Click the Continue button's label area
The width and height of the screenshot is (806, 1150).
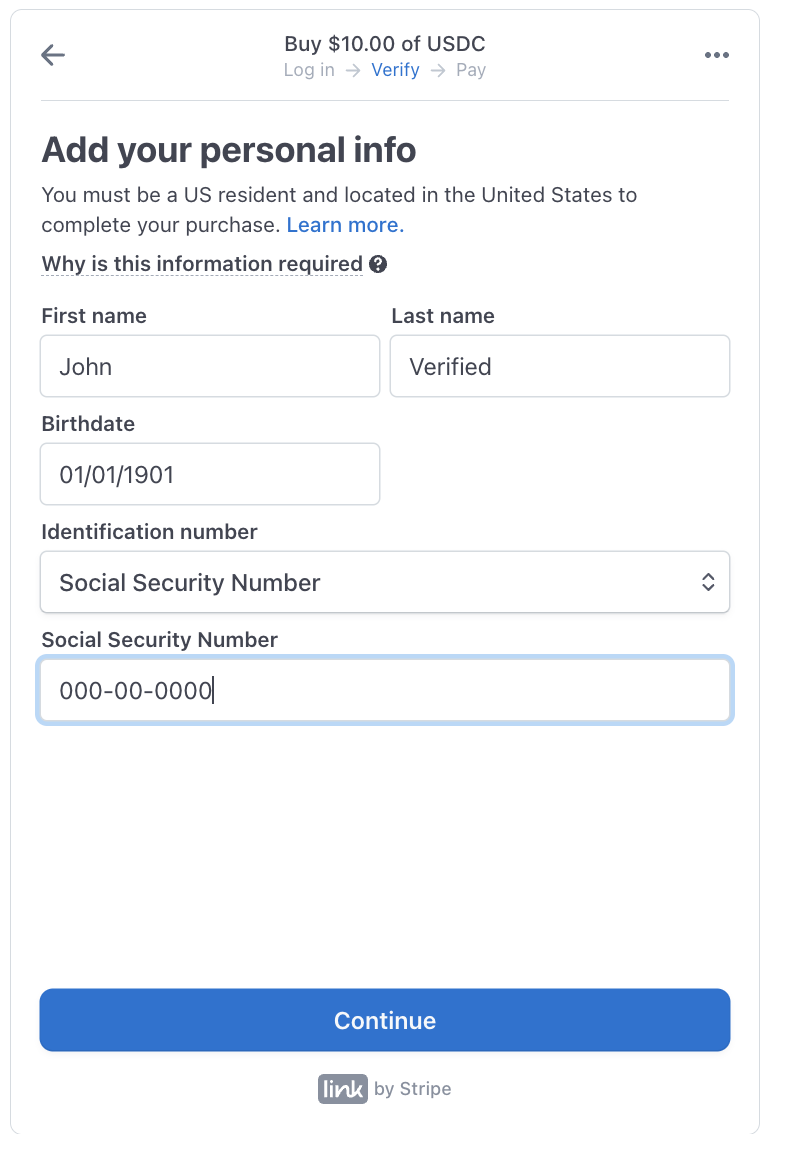[385, 1020]
